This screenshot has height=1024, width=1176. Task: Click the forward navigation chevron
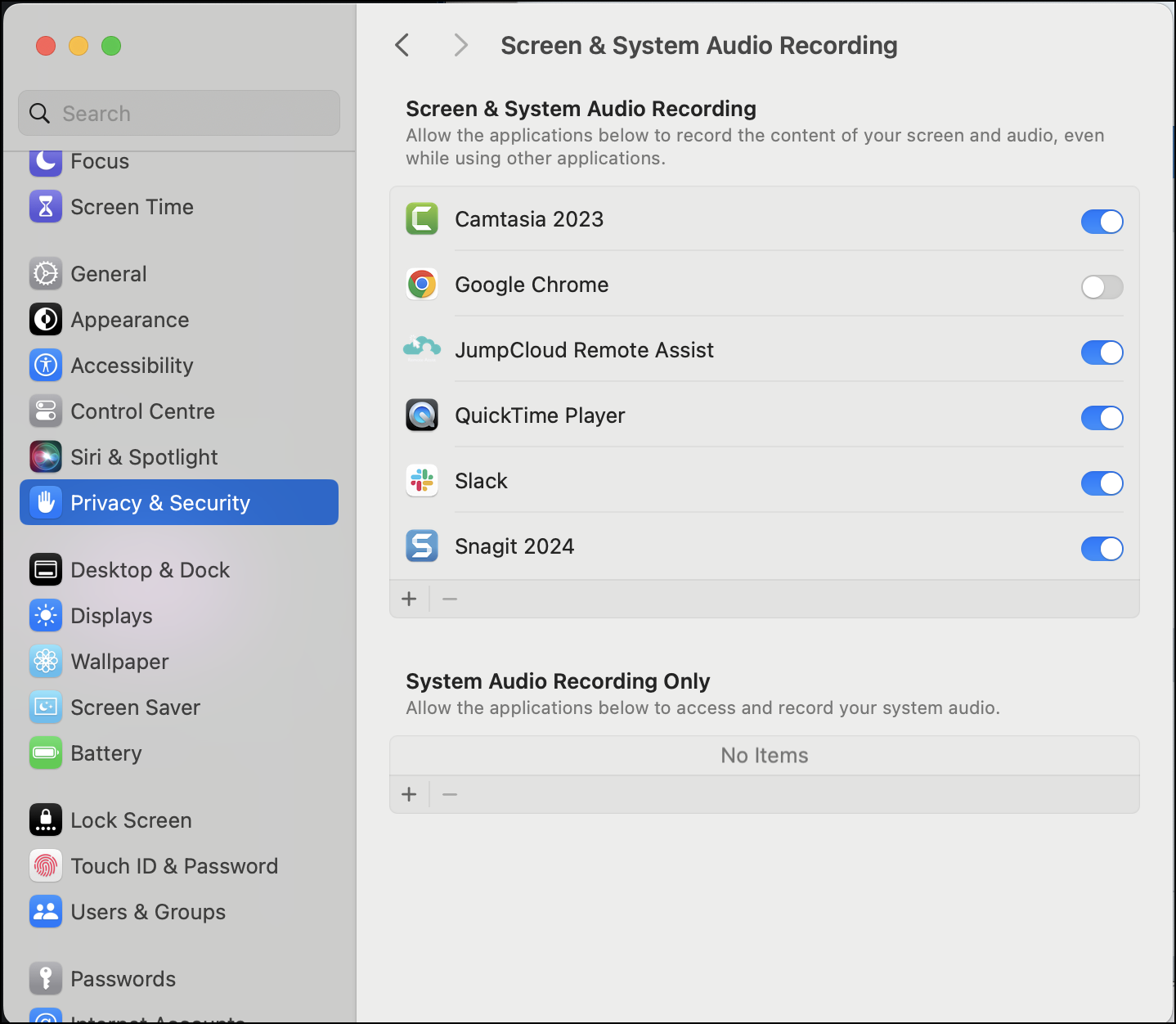[x=460, y=45]
